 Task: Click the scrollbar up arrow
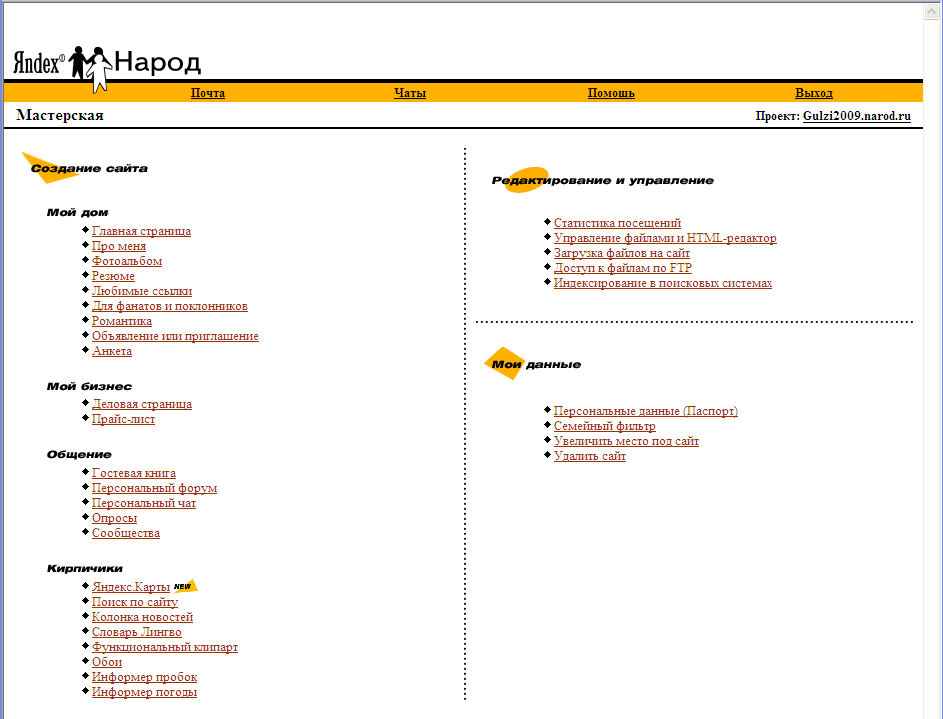coord(932,11)
